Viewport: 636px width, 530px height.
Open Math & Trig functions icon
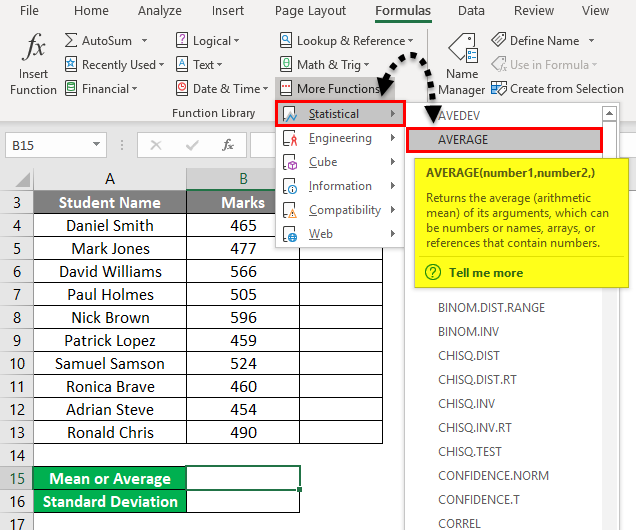pyautogui.click(x=286, y=64)
